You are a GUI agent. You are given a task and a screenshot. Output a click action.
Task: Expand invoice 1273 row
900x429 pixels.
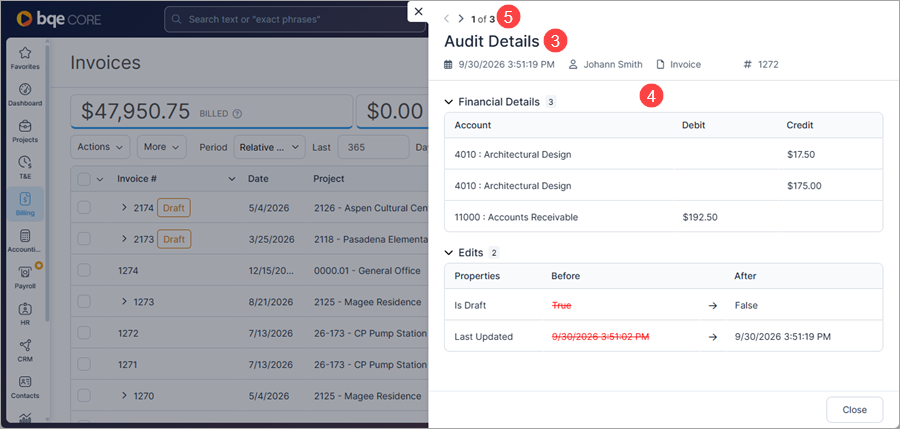pos(124,302)
